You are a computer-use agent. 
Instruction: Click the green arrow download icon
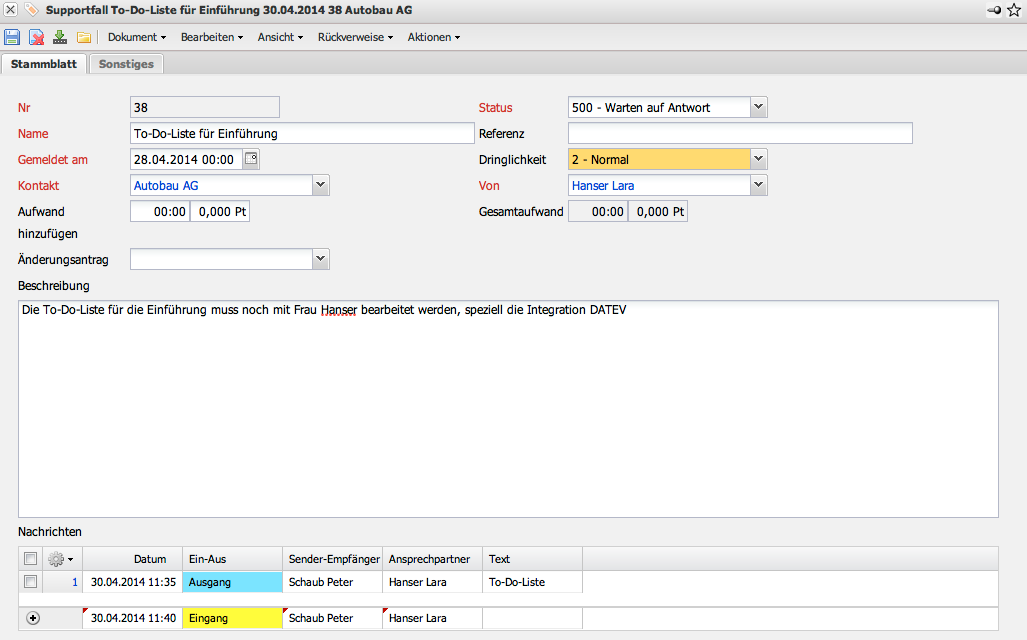click(60, 37)
